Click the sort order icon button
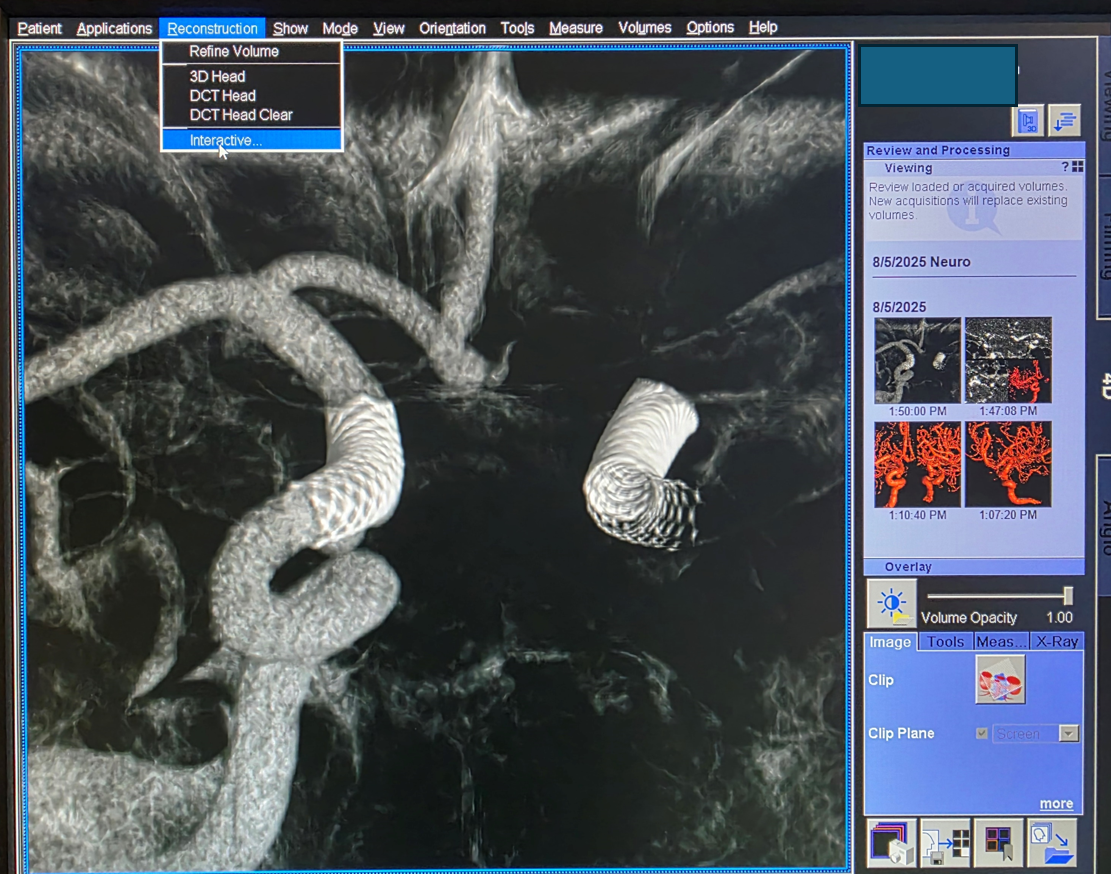 coord(1064,121)
